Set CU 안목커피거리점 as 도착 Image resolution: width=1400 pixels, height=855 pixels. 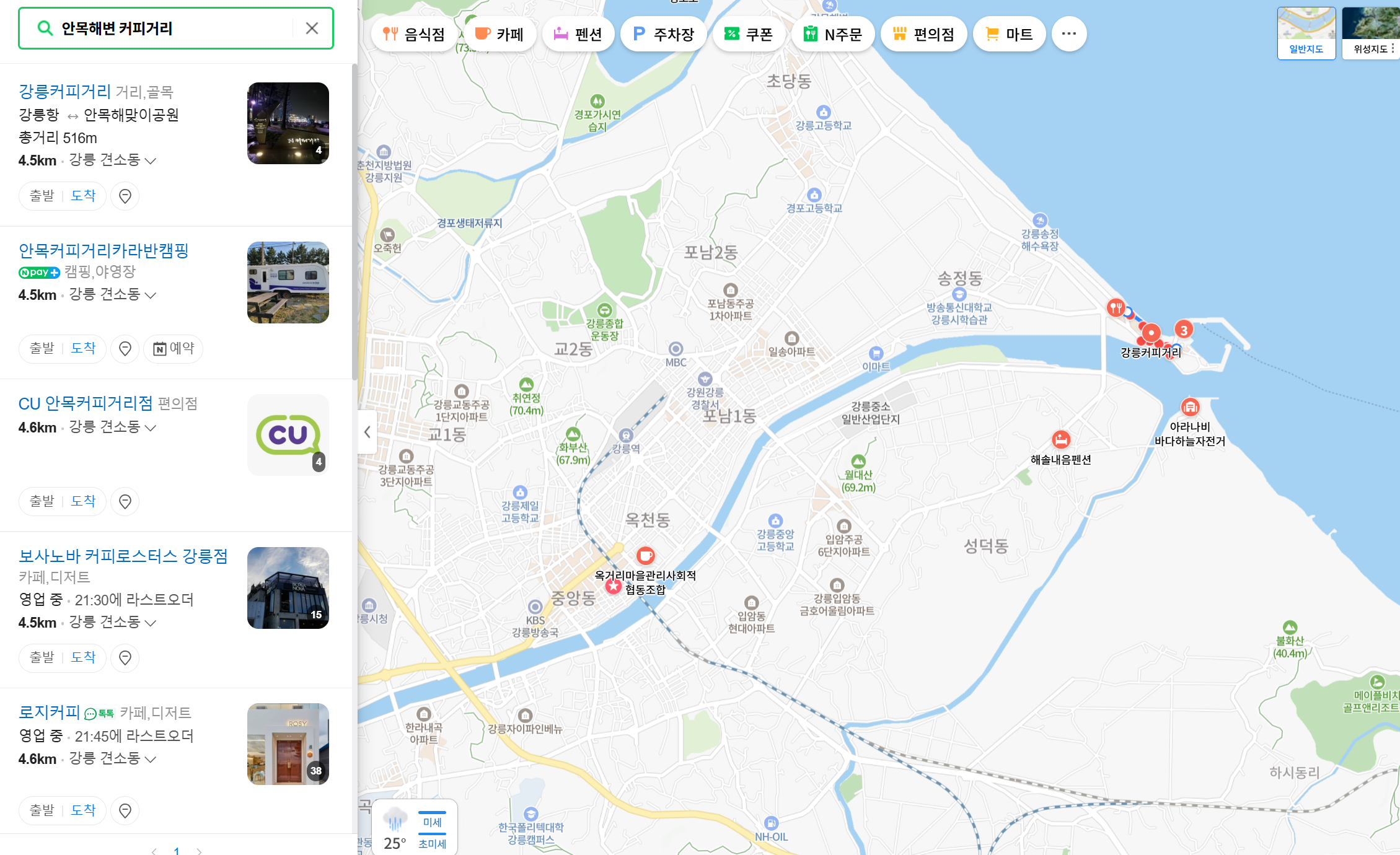tap(83, 501)
